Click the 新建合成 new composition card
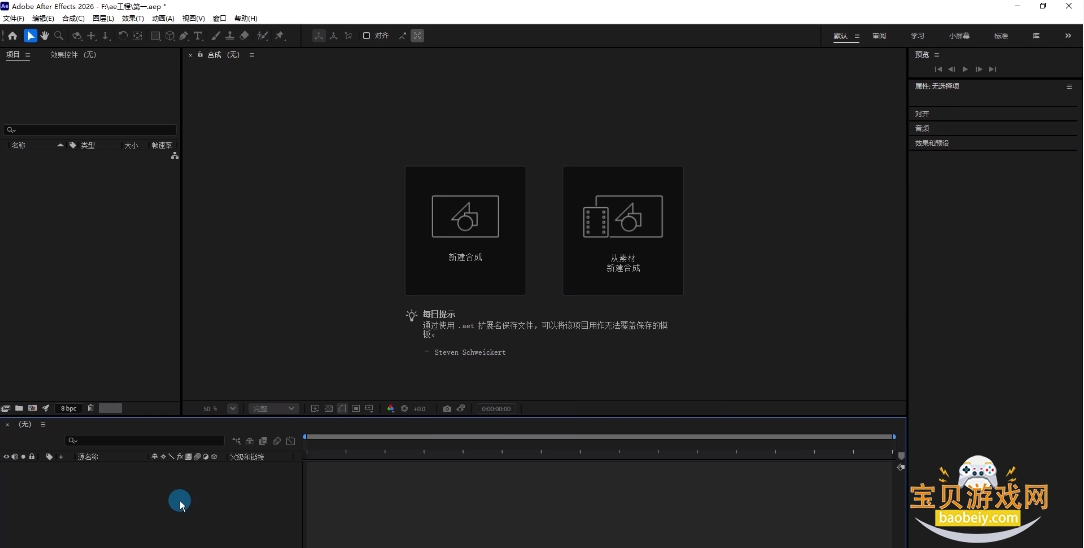The height and width of the screenshot is (548, 1084). tap(465, 230)
